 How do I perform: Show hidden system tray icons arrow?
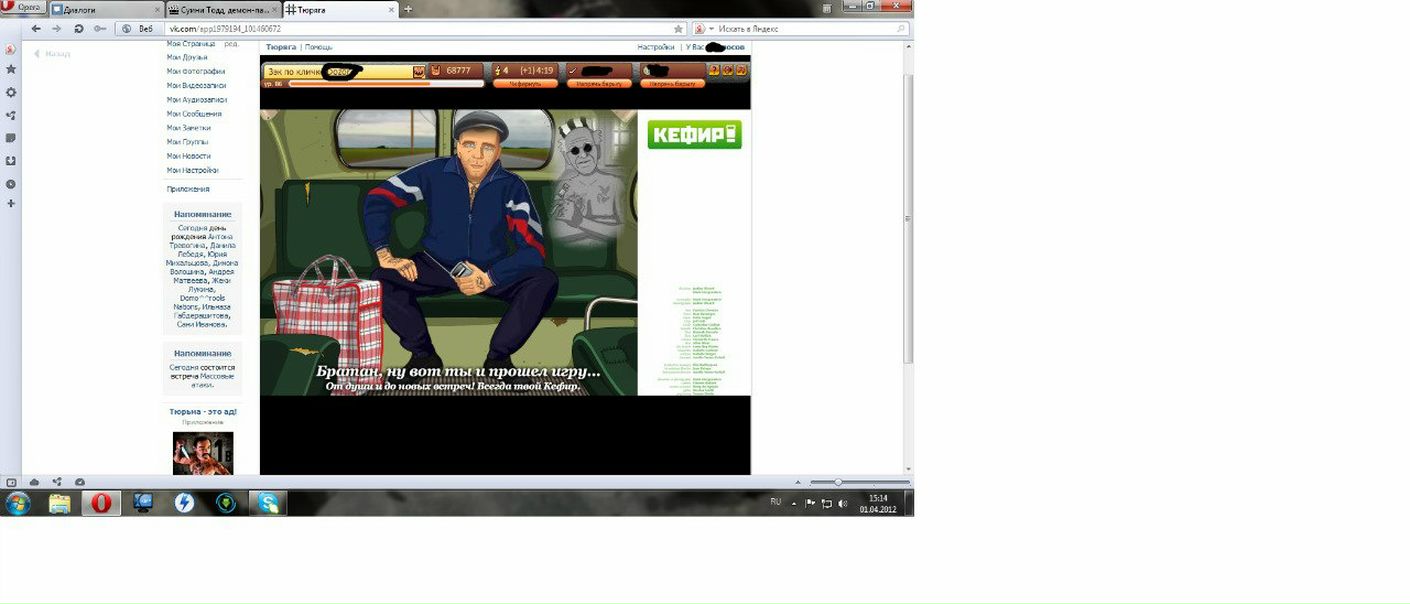click(x=795, y=502)
